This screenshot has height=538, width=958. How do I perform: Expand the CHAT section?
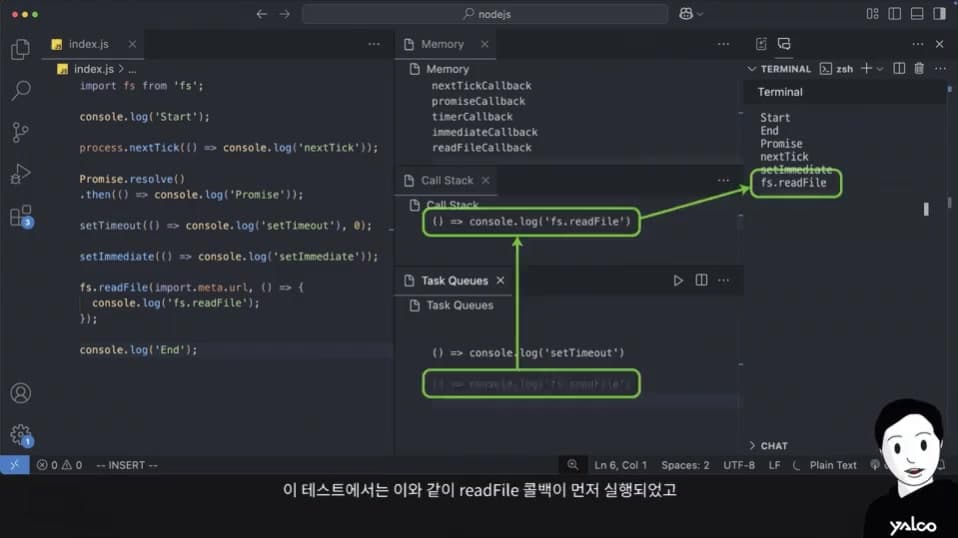(769, 446)
